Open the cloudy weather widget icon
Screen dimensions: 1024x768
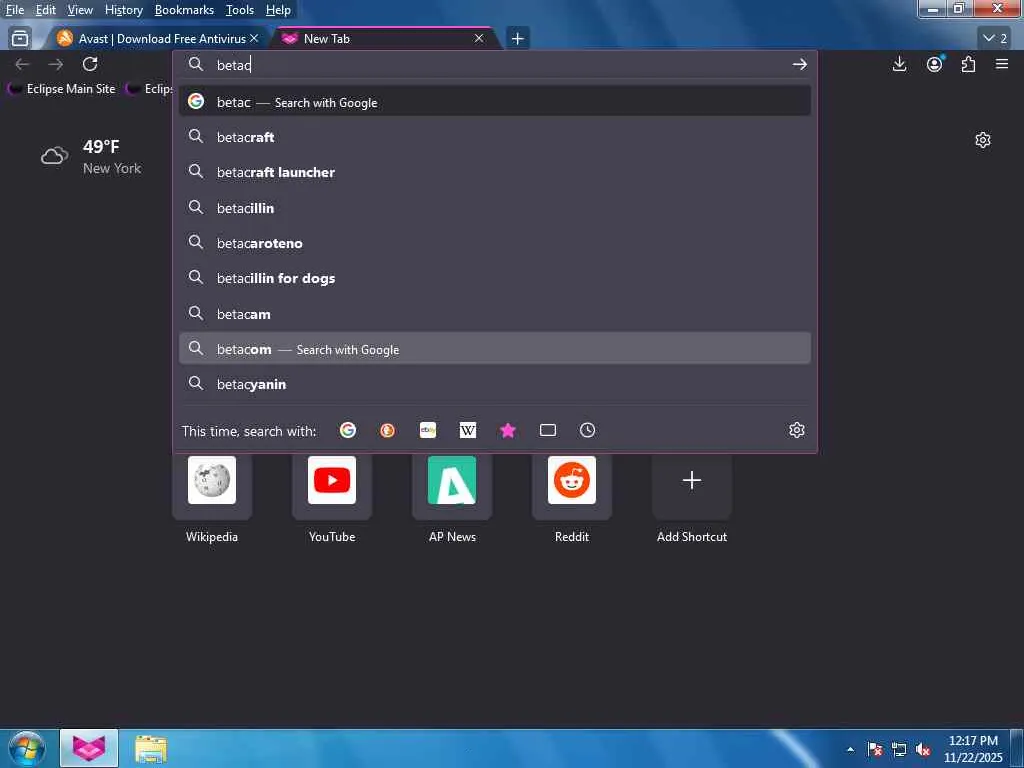(54, 156)
